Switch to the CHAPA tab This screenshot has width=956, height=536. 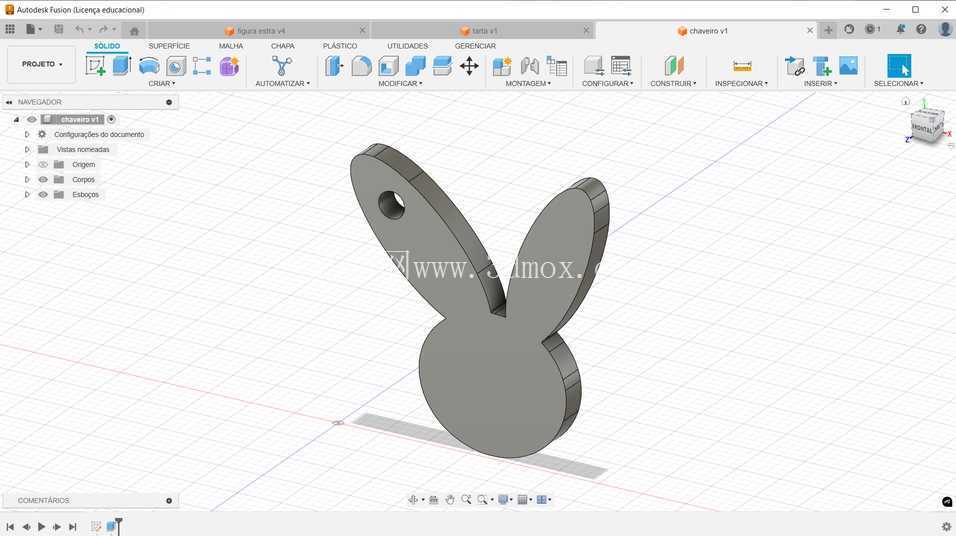click(x=283, y=46)
